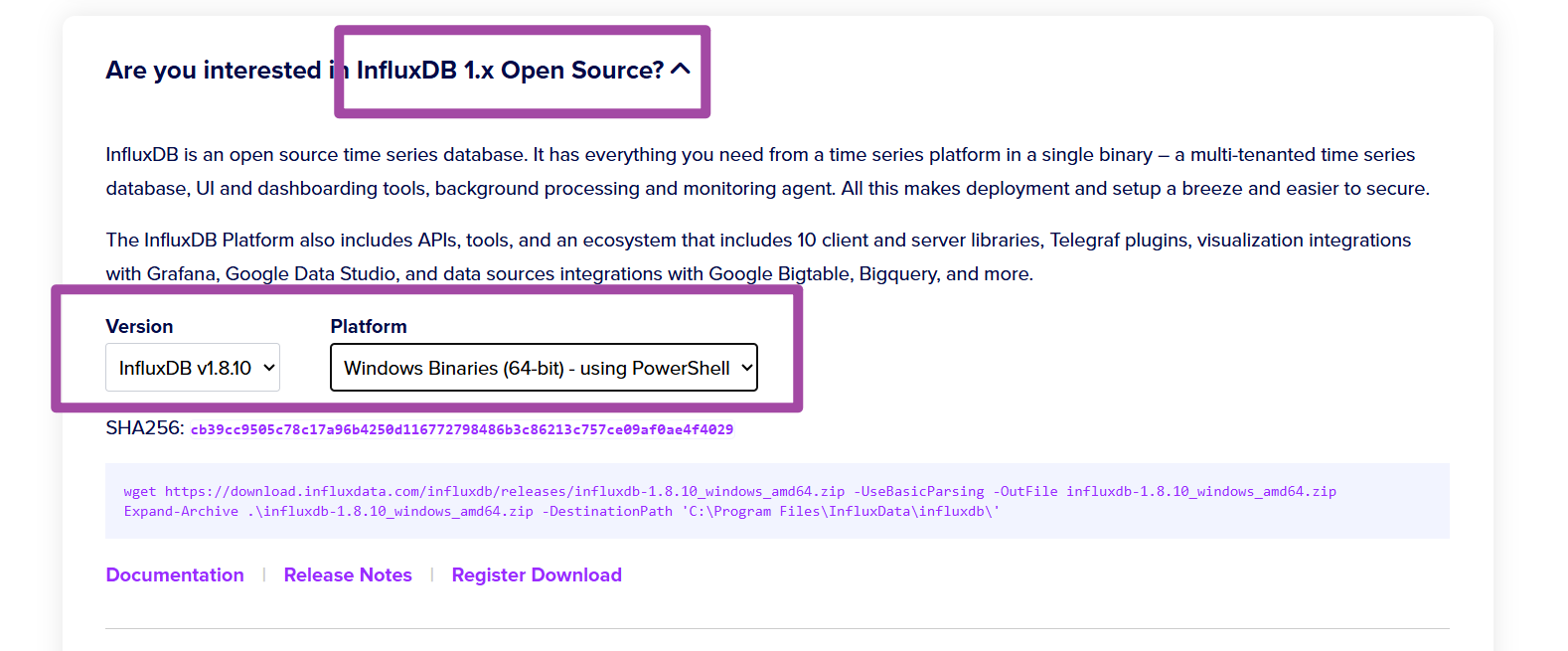Open the Documentation link
Image resolution: width=1568 pixels, height=651 pixels.
point(175,575)
